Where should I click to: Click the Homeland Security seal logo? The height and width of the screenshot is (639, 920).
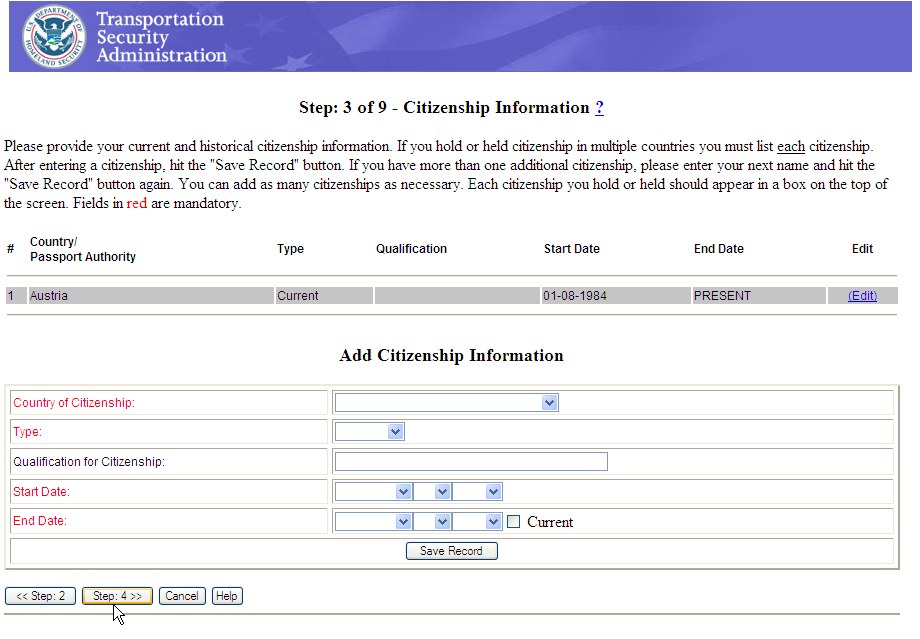(x=53, y=36)
